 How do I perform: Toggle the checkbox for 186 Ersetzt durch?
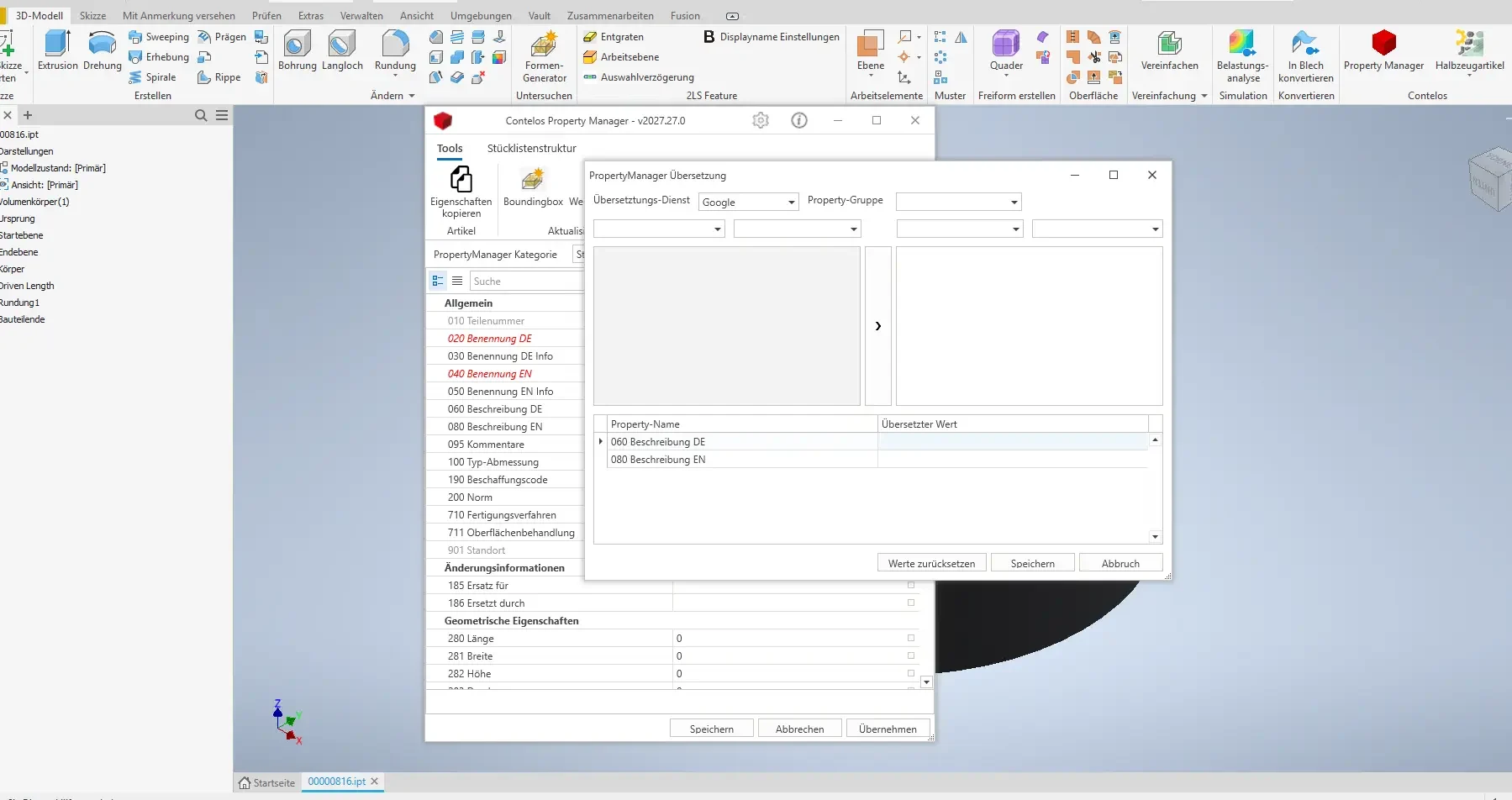click(910, 603)
